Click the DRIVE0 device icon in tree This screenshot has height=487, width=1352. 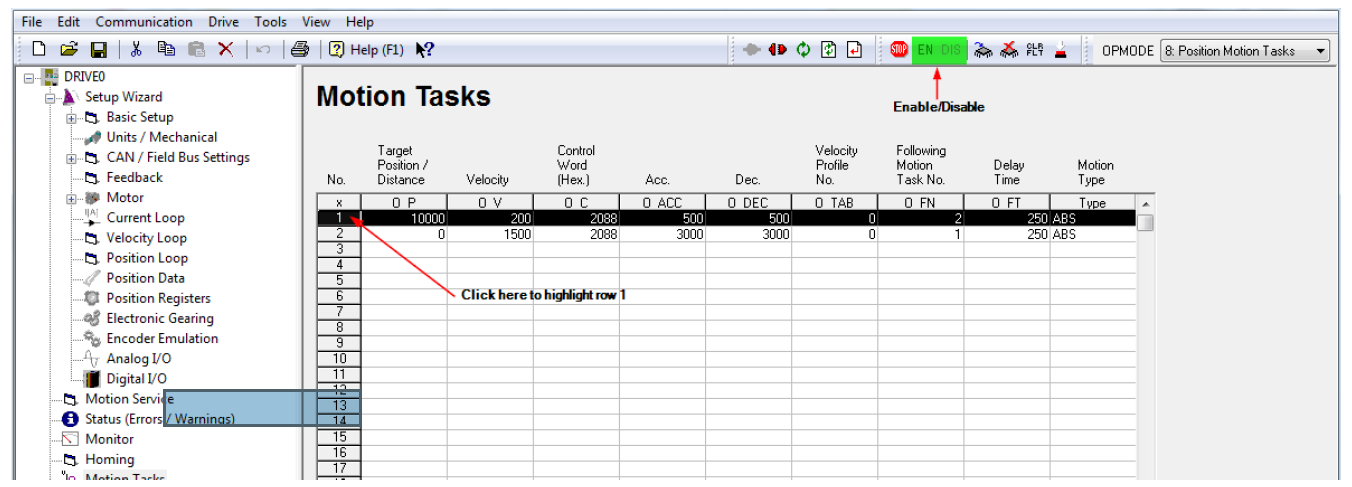pyautogui.click(x=50, y=77)
